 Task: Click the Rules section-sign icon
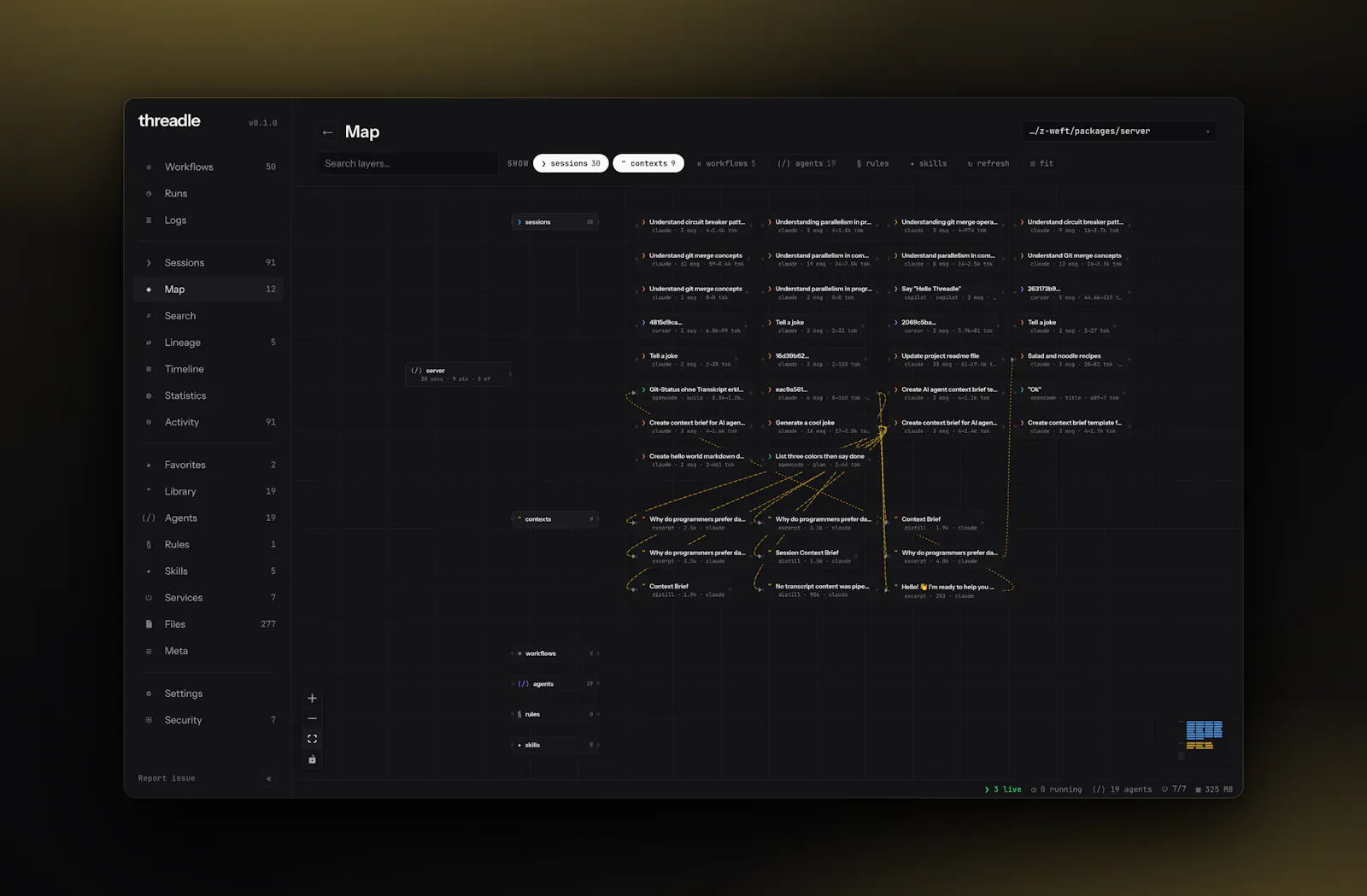pos(149,545)
